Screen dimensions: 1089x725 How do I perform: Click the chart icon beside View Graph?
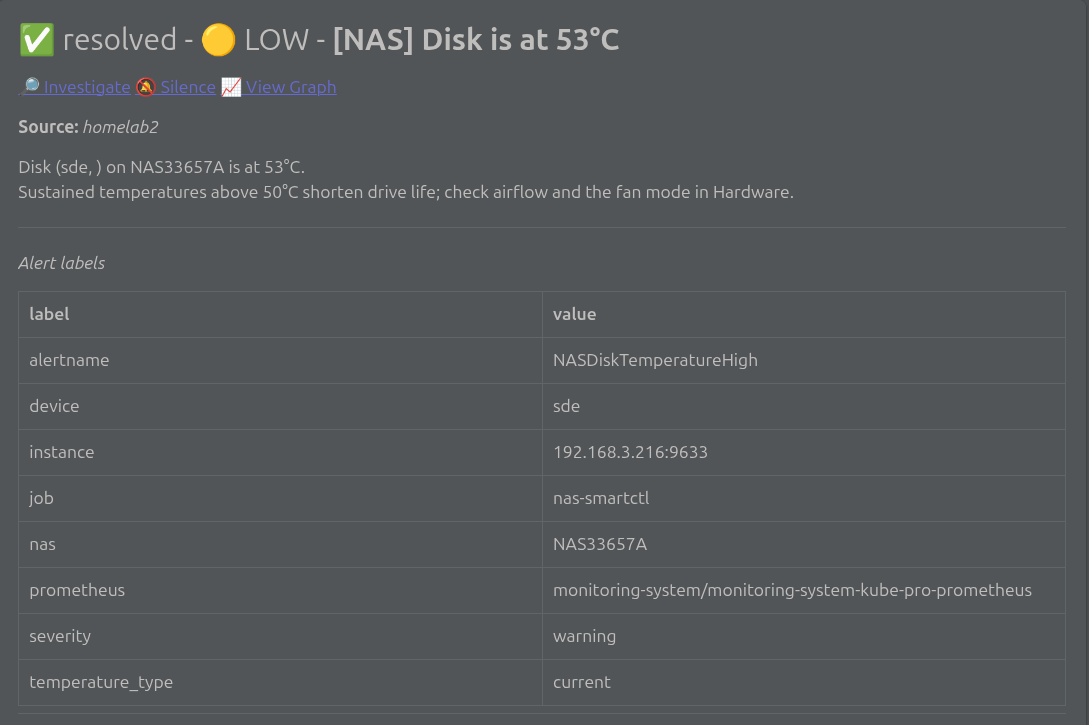coord(231,87)
